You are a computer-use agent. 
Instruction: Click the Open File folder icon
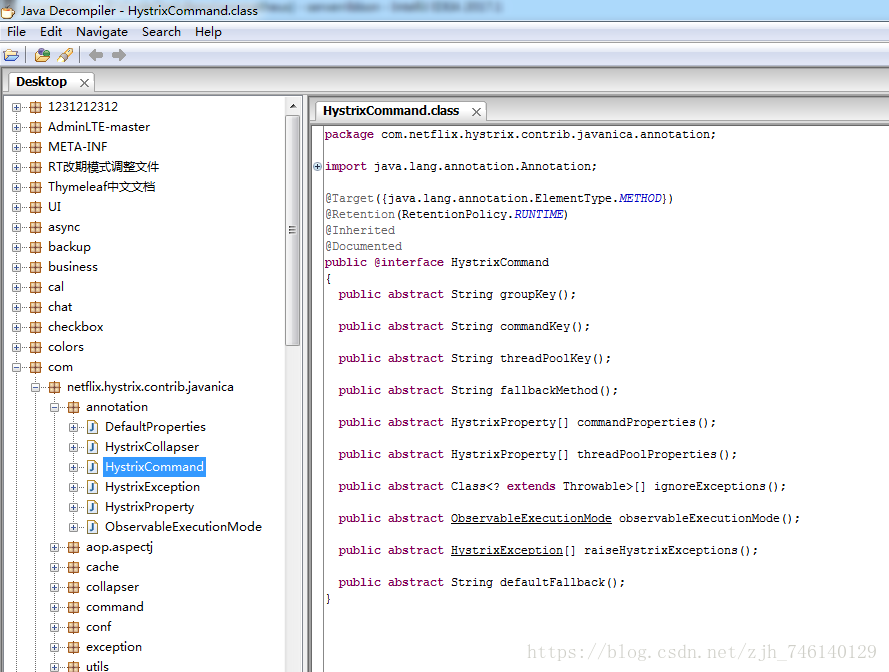click(x=11, y=55)
